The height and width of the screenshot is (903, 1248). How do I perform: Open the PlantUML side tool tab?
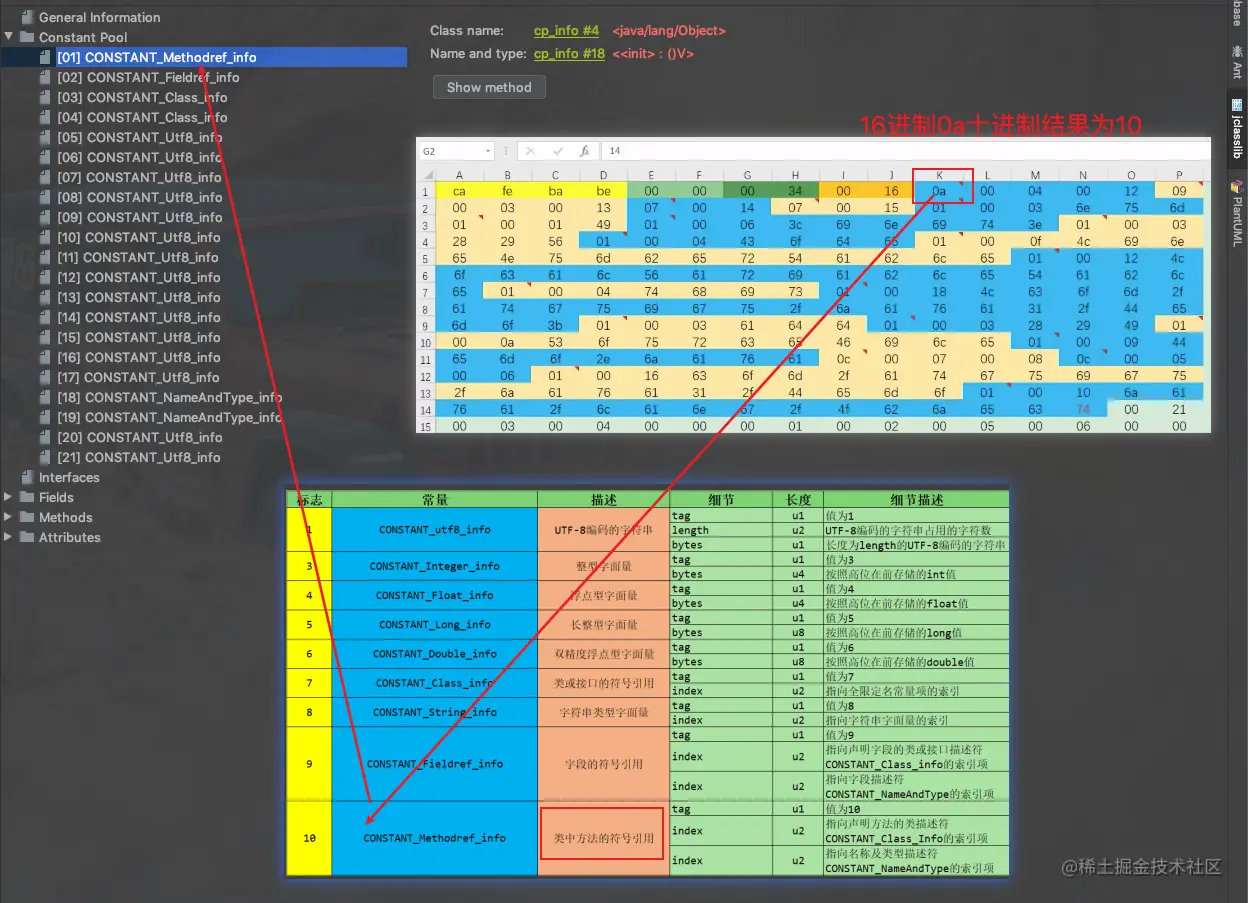pyautogui.click(x=1237, y=212)
